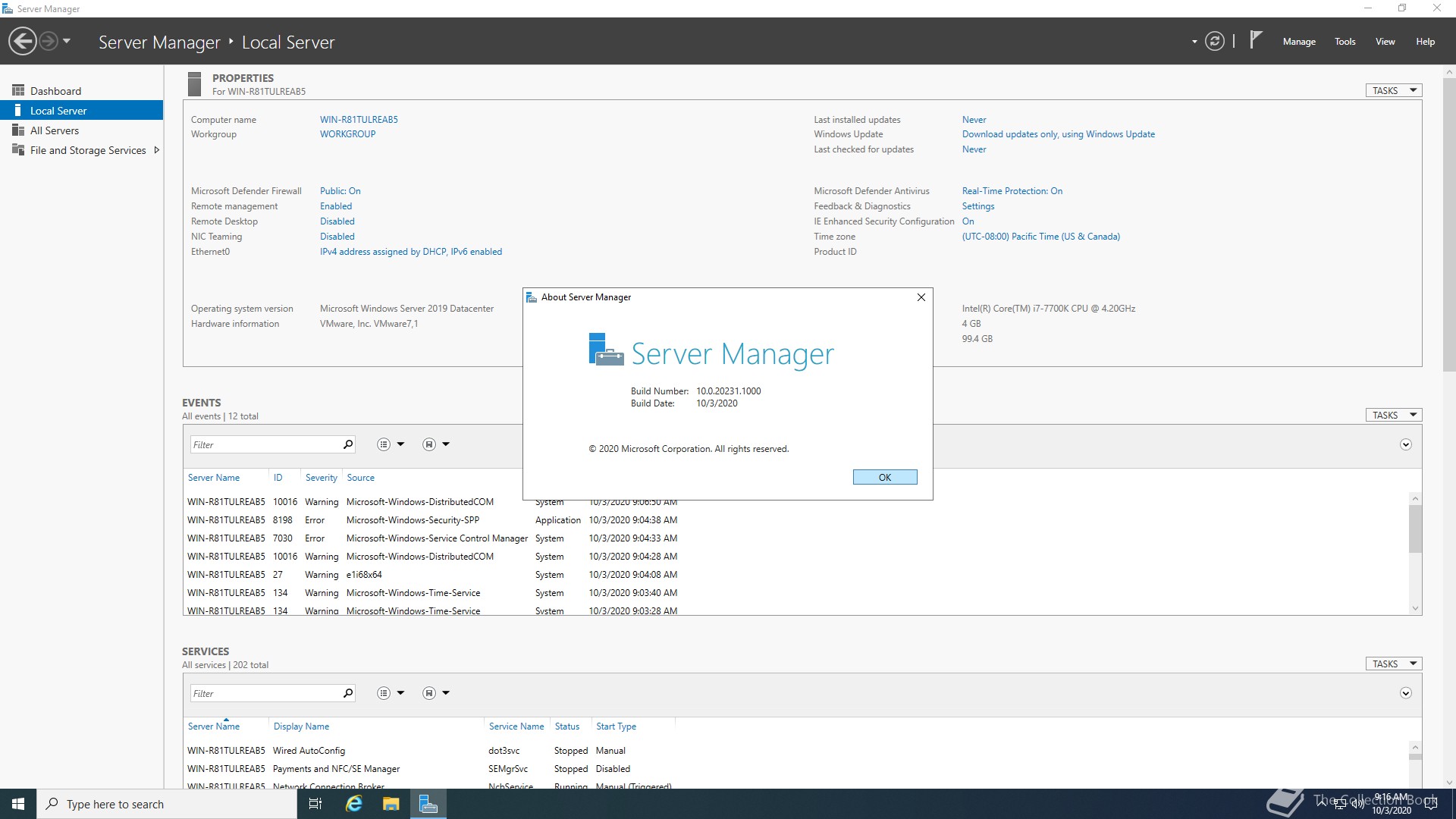
Task: Click the Events list scrollbar thumb
Action: (x=1415, y=529)
